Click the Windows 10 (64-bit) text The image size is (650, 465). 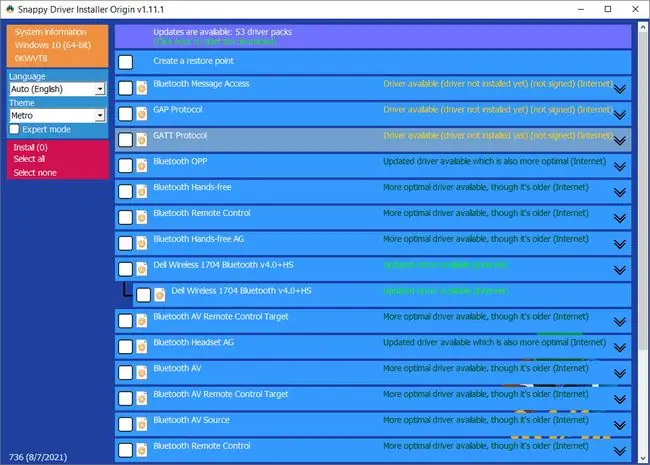click(x=53, y=45)
